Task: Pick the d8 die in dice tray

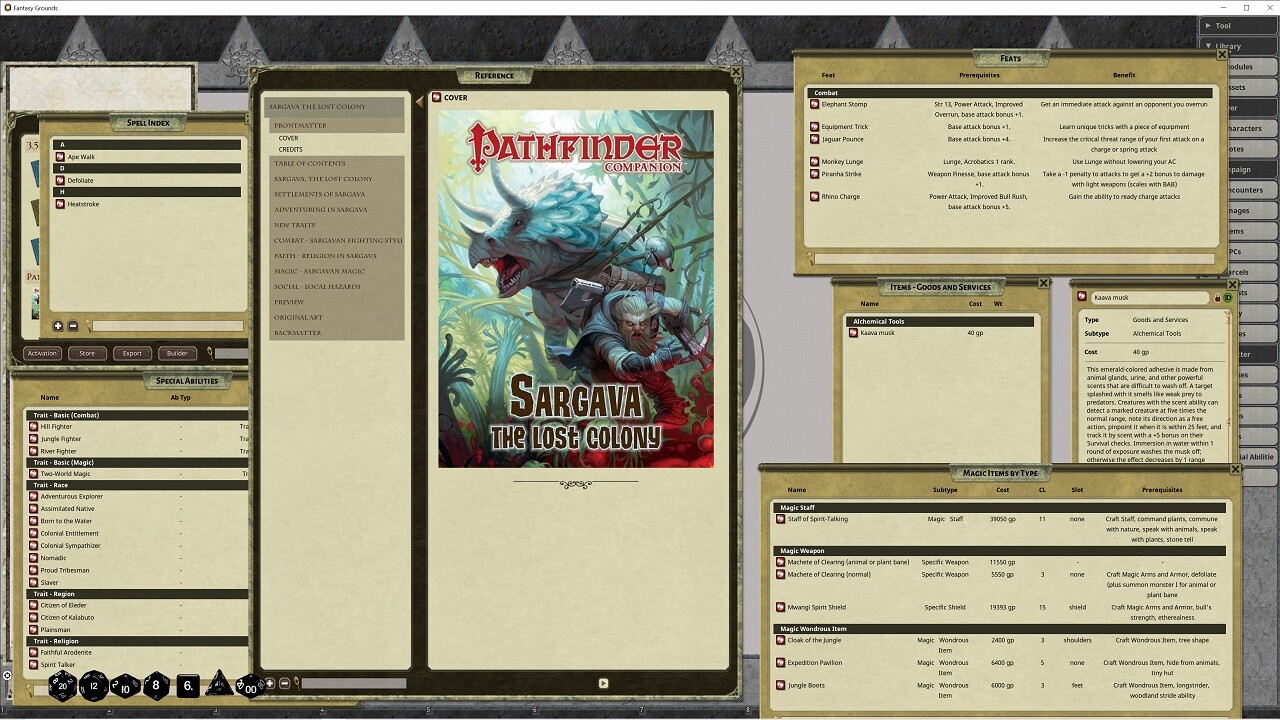Action: 156,686
